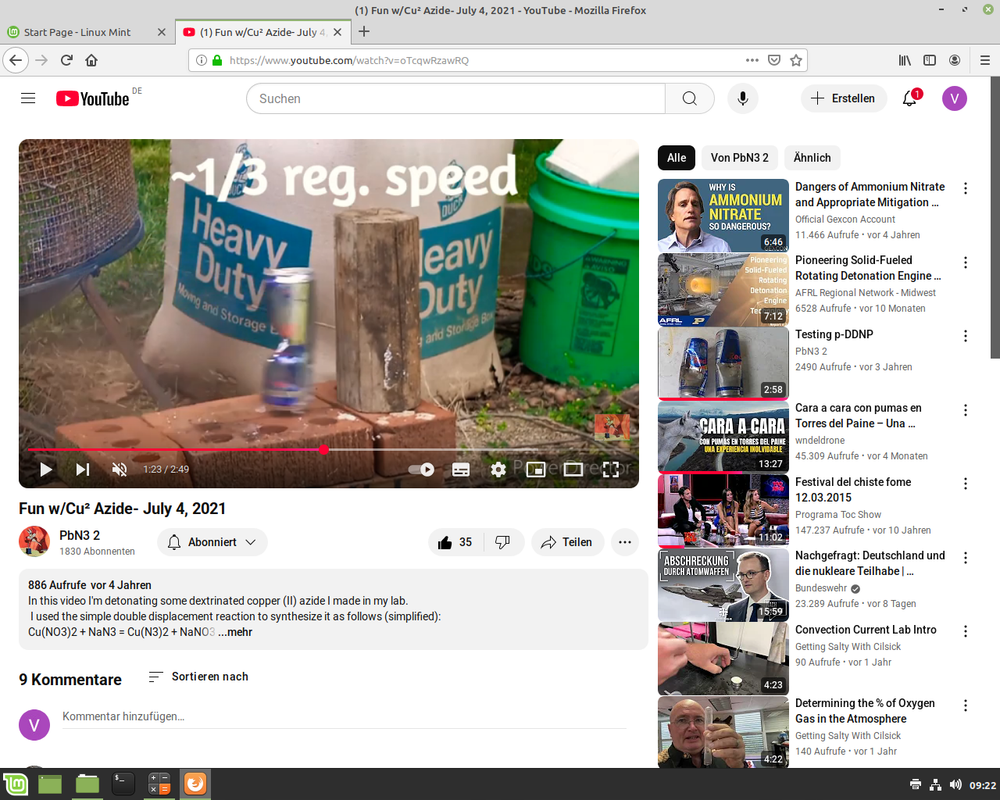Expand the Abonniert subscription dropdown
This screenshot has width=1000, height=800.
coord(212,542)
